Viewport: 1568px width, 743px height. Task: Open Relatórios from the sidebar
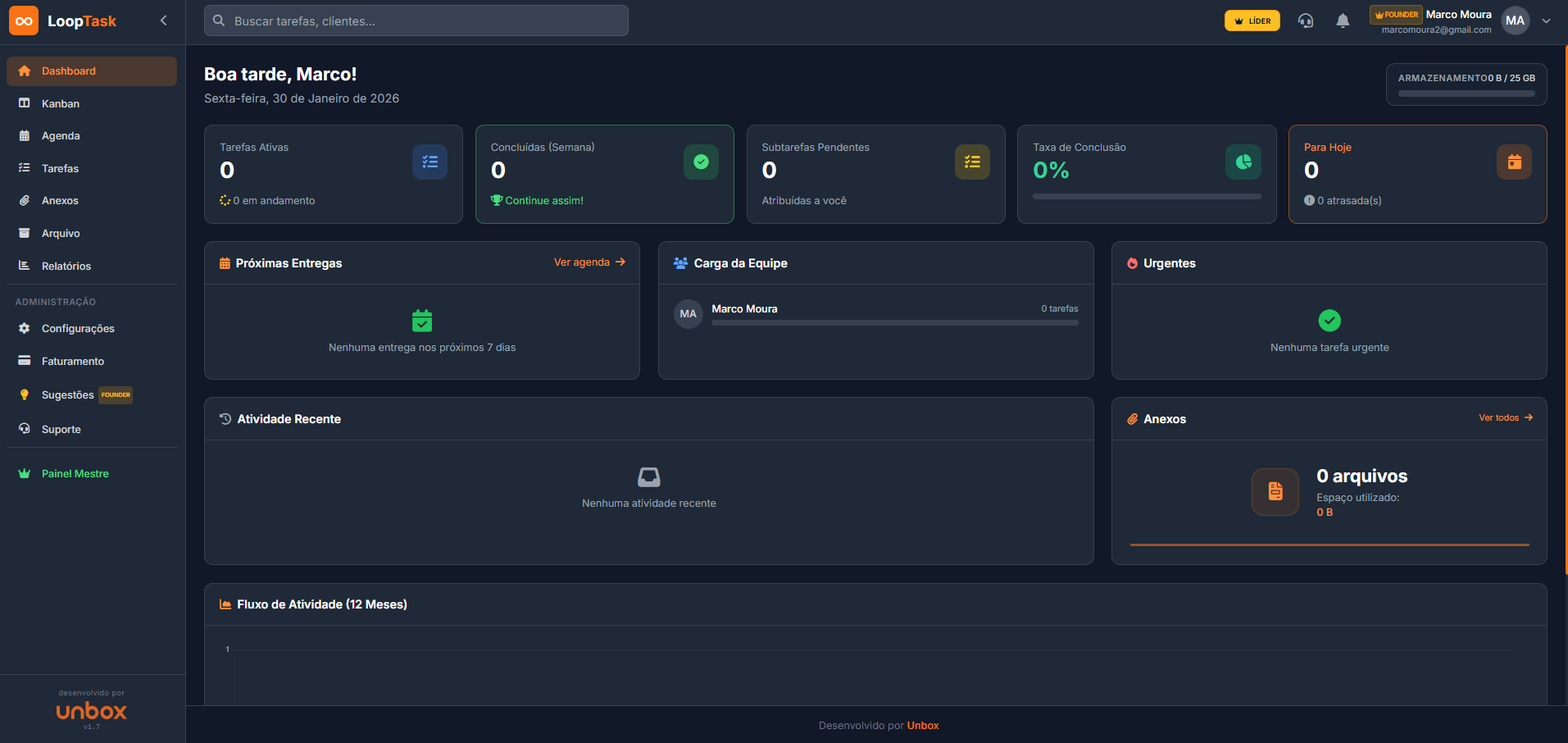66,266
